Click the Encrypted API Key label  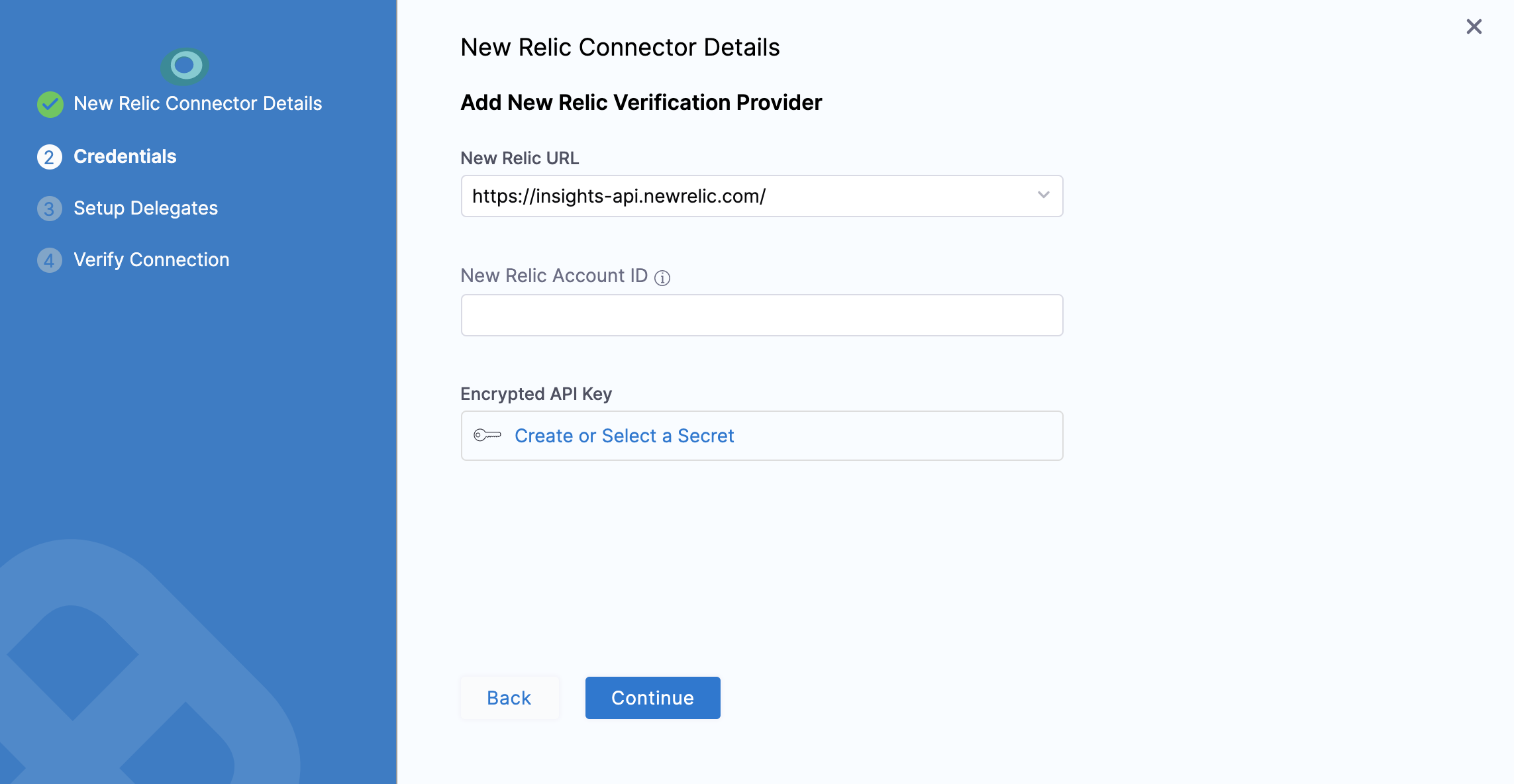point(536,394)
